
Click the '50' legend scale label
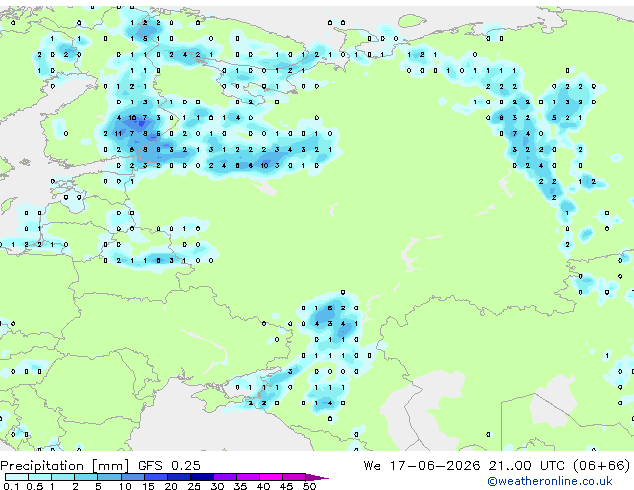point(309,486)
